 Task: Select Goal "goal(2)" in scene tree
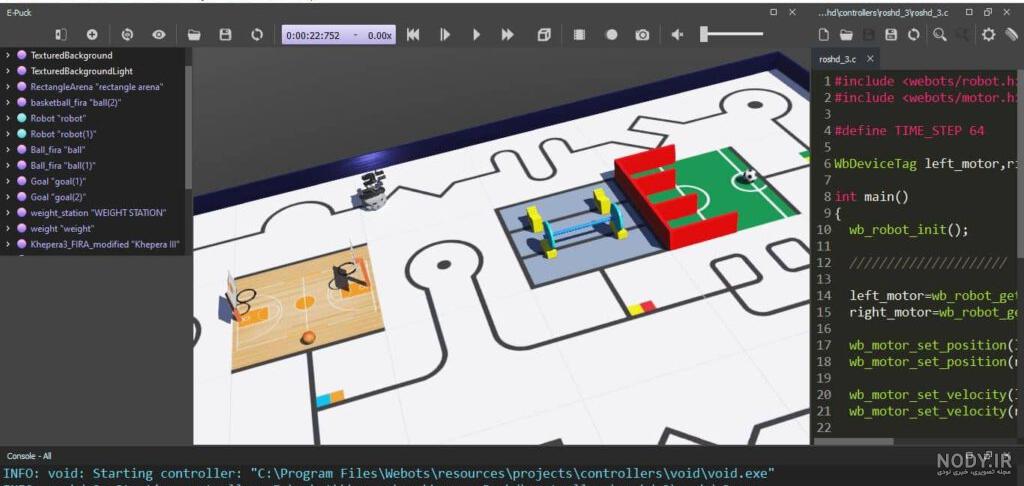58,197
